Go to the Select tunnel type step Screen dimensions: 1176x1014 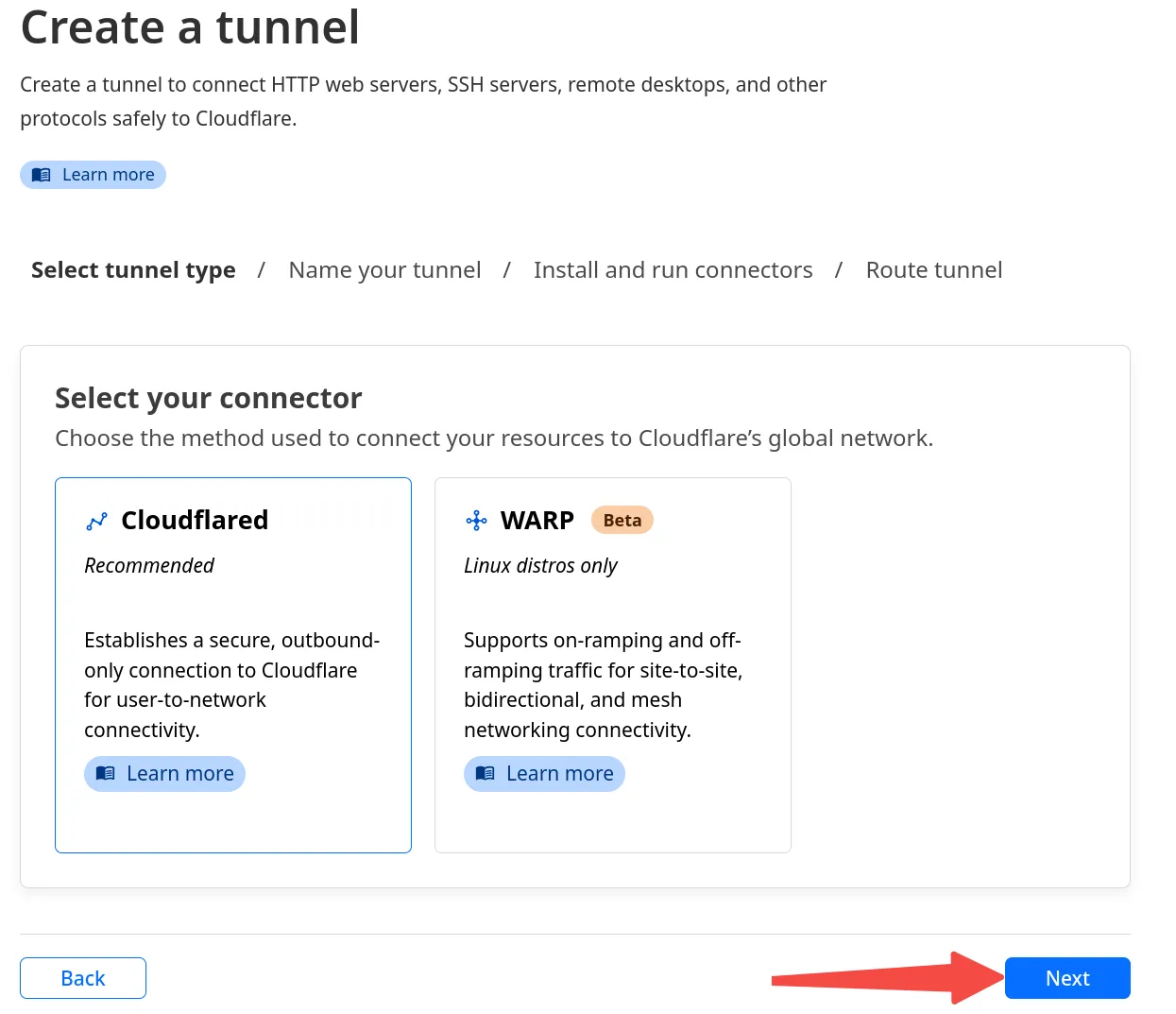133,270
